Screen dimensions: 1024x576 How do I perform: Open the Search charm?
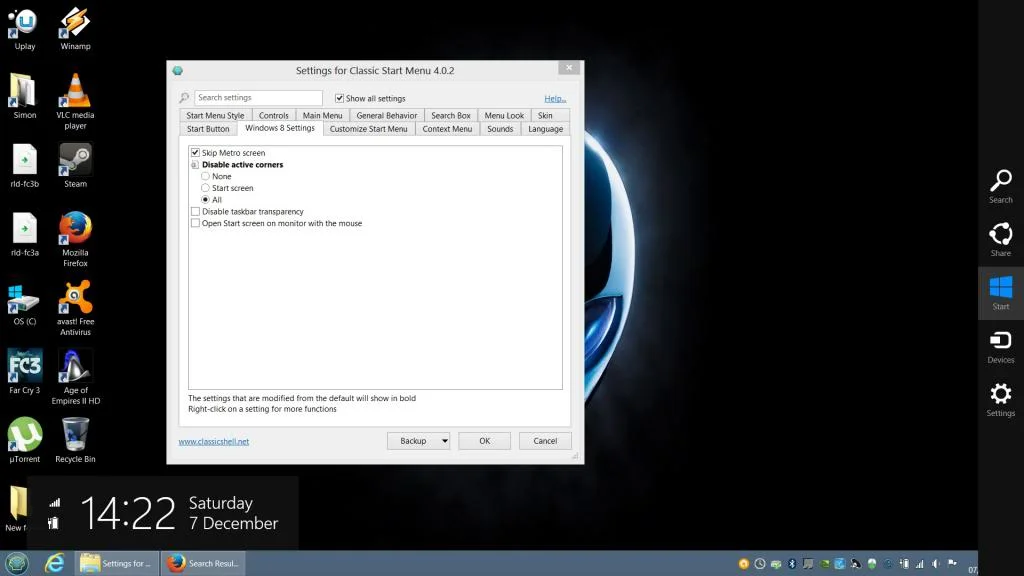pos(1000,186)
